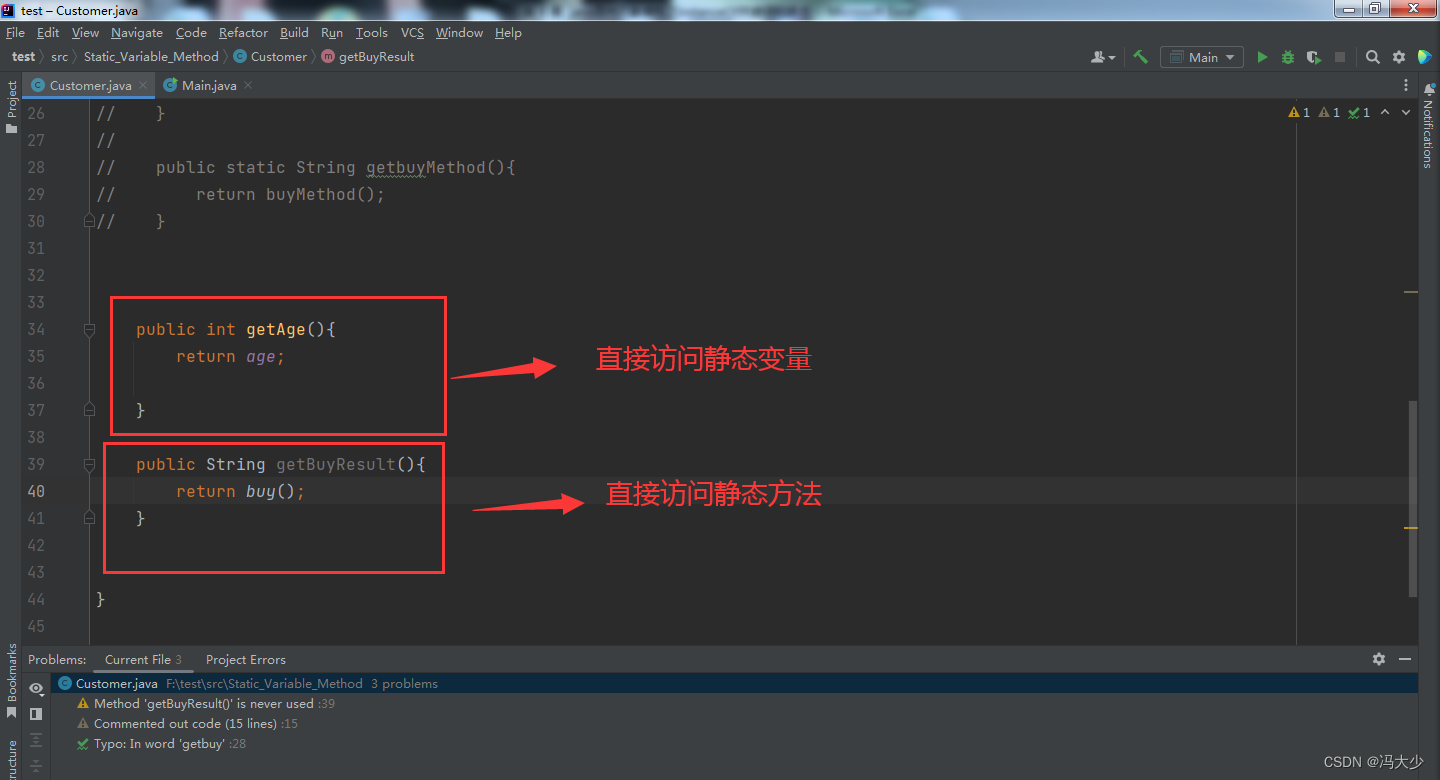Click the Customer class breadcrumb

(x=270, y=57)
